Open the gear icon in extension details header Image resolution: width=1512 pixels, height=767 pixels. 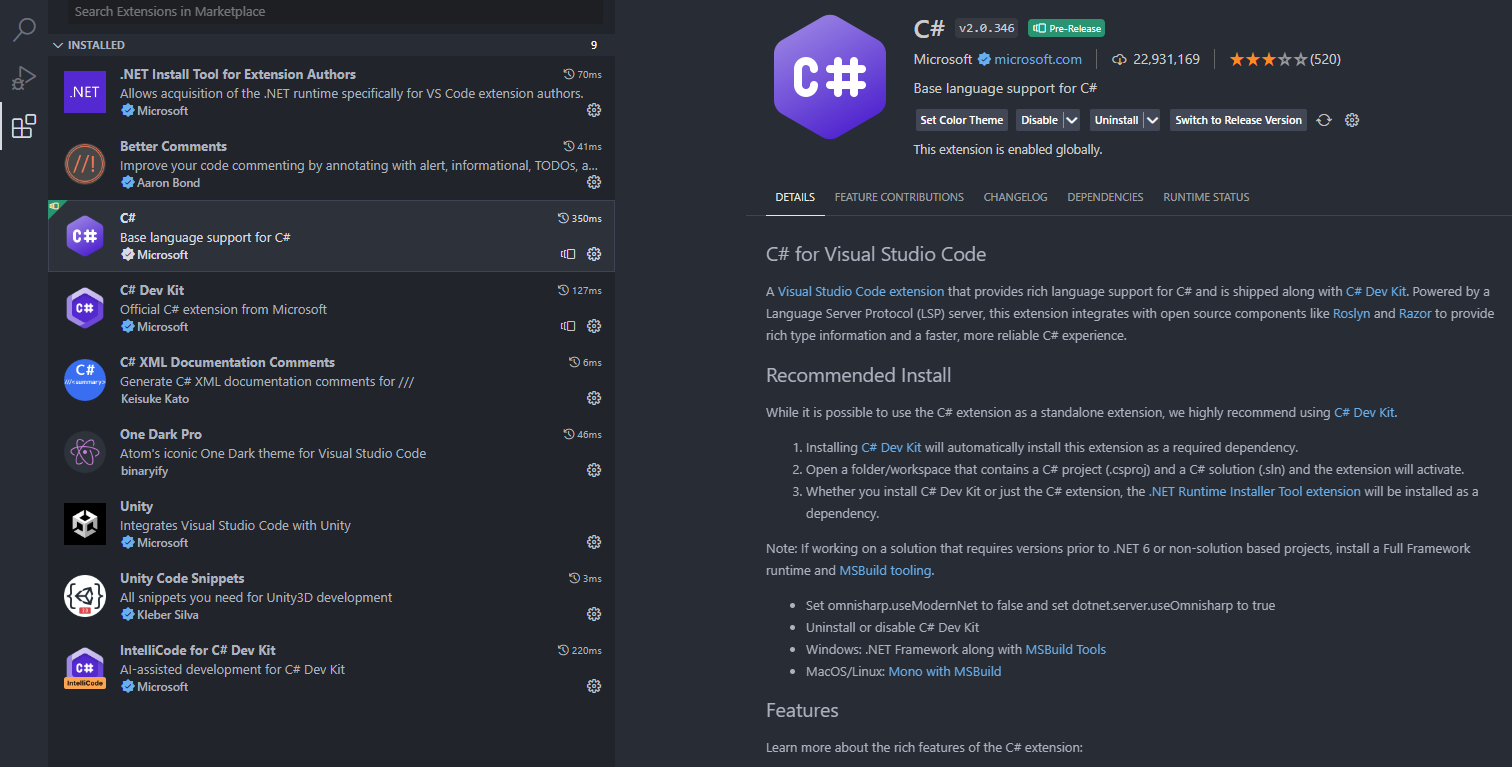[x=1352, y=120]
